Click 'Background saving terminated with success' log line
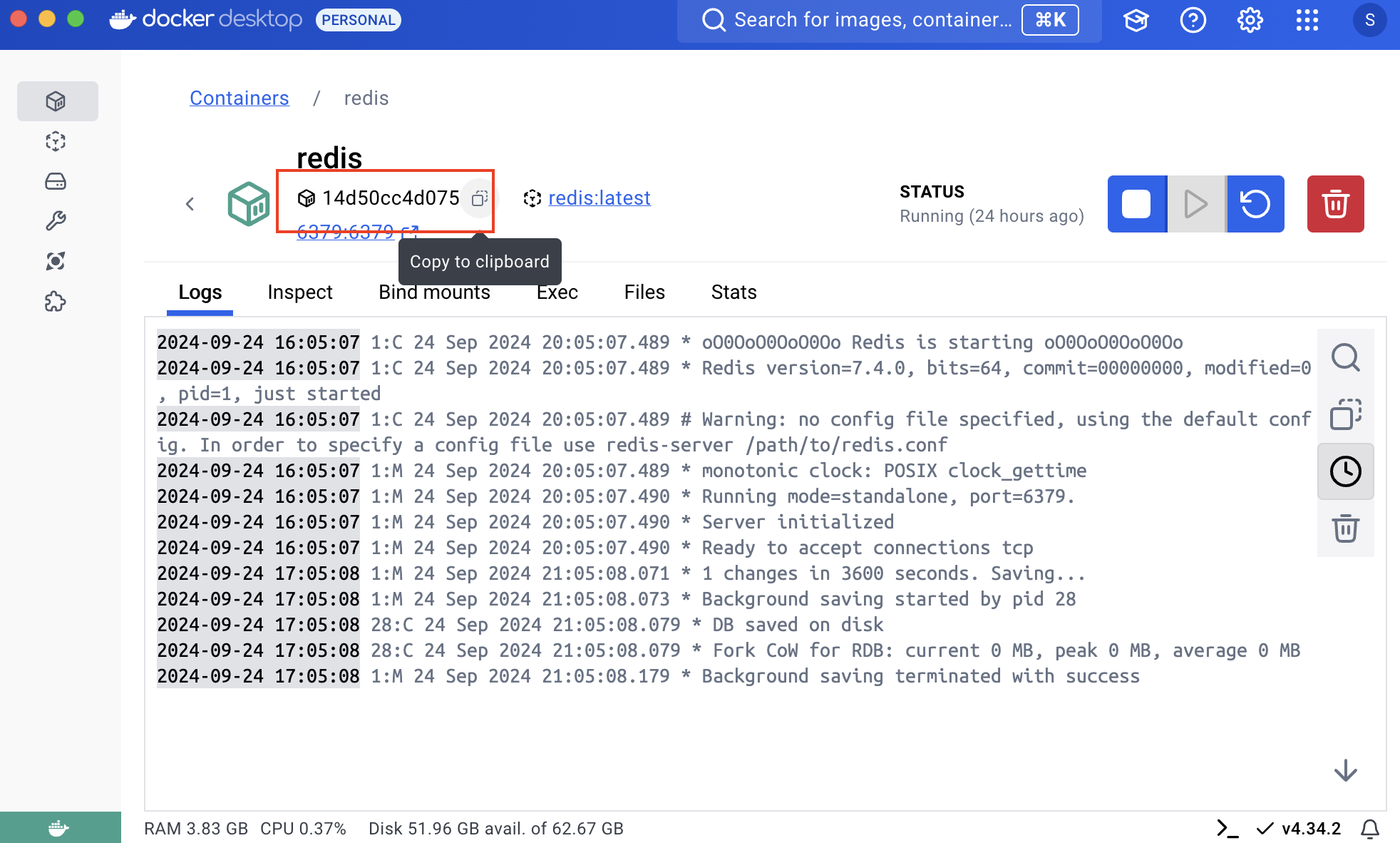This screenshot has height=843, width=1400. coord(649,676)
